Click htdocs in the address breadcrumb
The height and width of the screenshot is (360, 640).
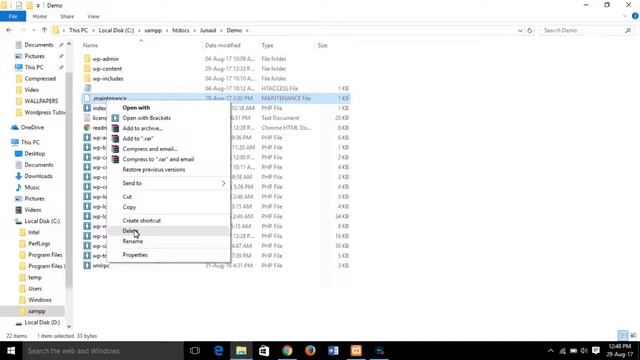pos(181,30)
